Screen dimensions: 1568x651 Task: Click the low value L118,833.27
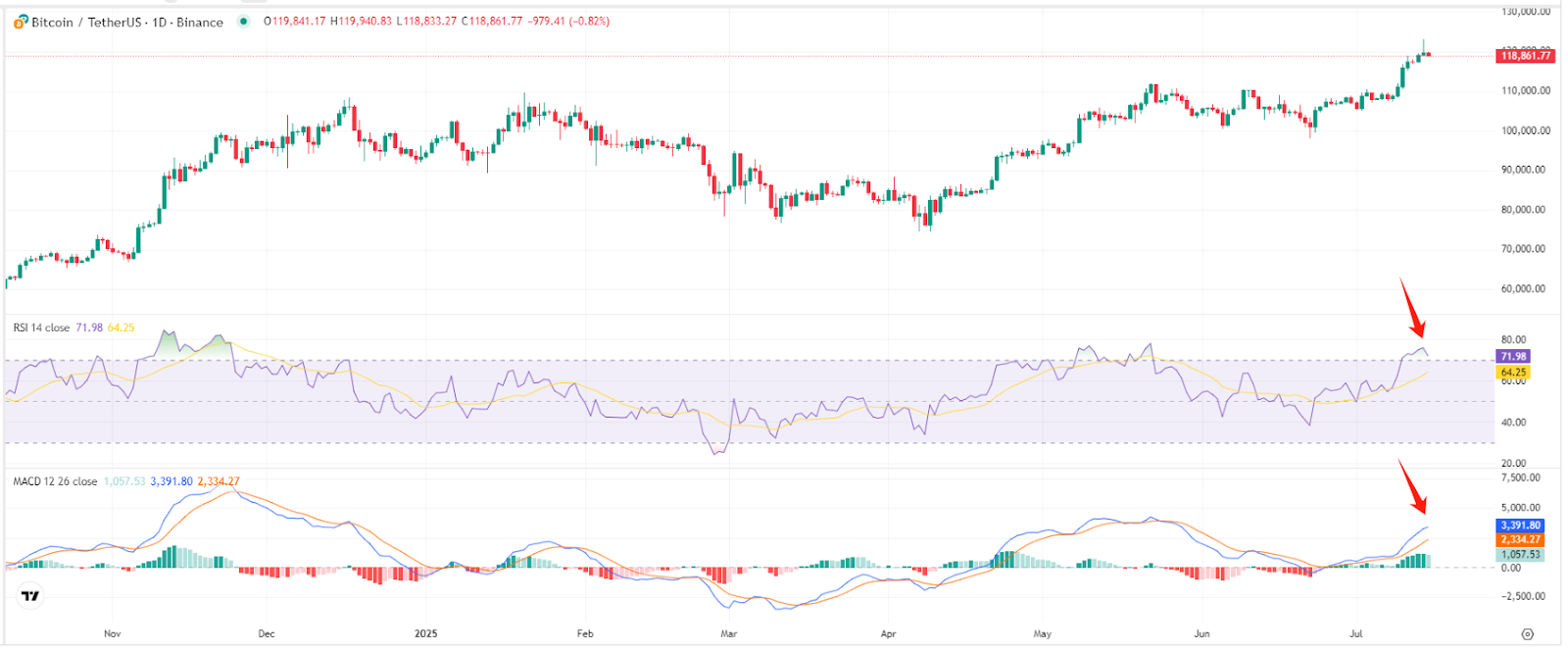pyautogui.click(x=426, y=22)
